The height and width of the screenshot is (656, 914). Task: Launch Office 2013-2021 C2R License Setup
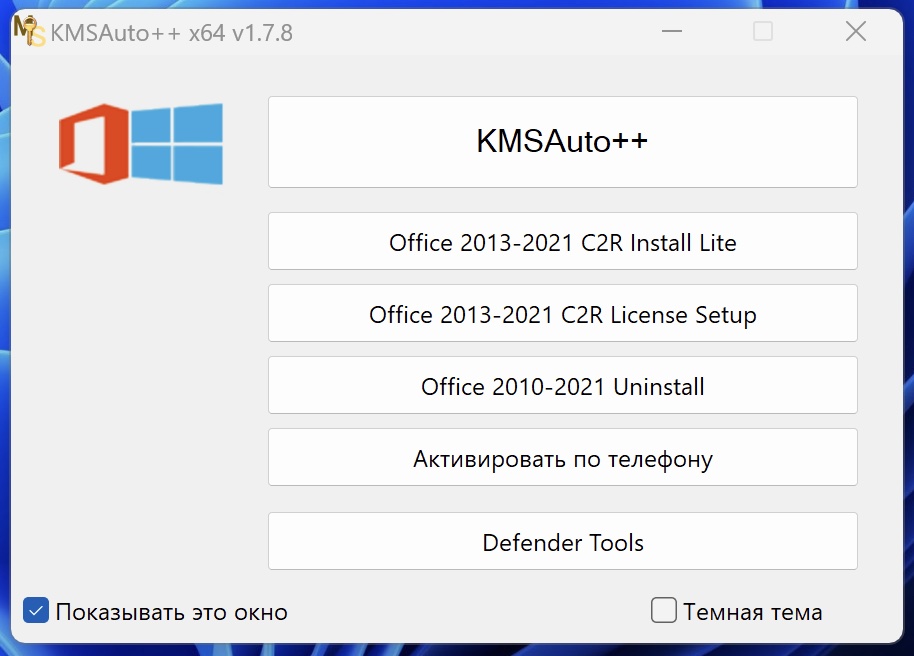[x=562, y=314]
